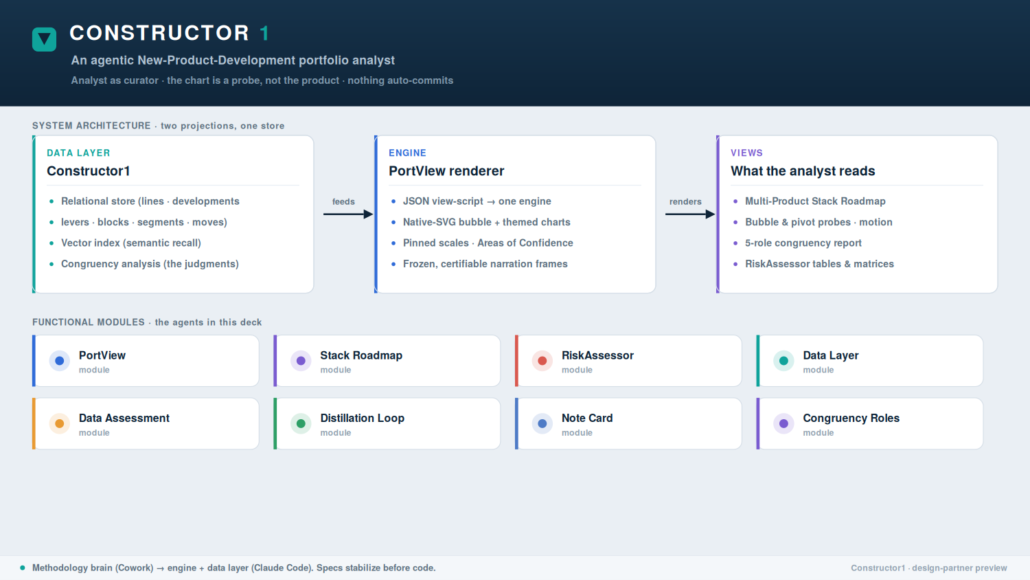The height and width of the screenshot is (580, 1030).
Task: Click 'Congruency analysis (the judgments)' bullet
Action: click(150, 264)
